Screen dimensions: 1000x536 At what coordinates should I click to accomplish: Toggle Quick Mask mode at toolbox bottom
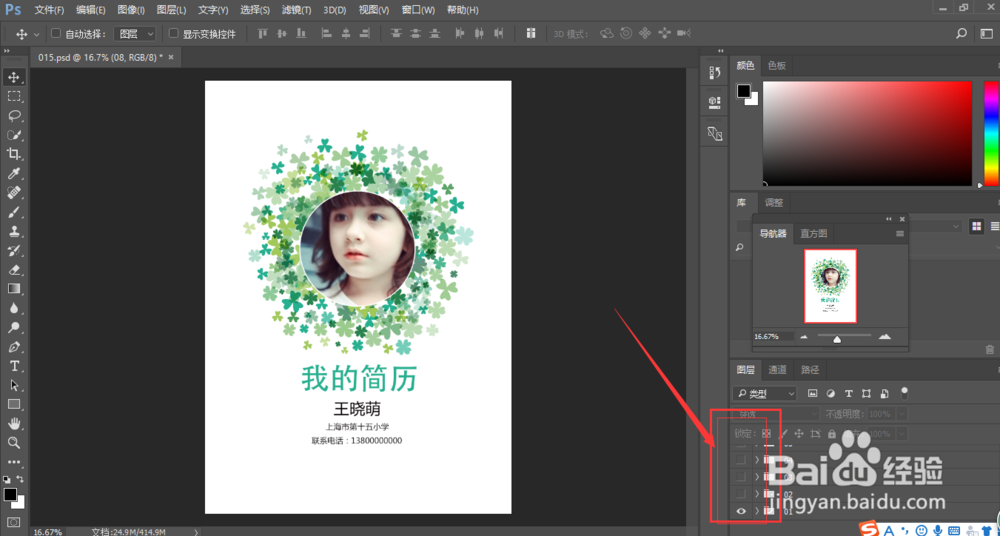13,522
